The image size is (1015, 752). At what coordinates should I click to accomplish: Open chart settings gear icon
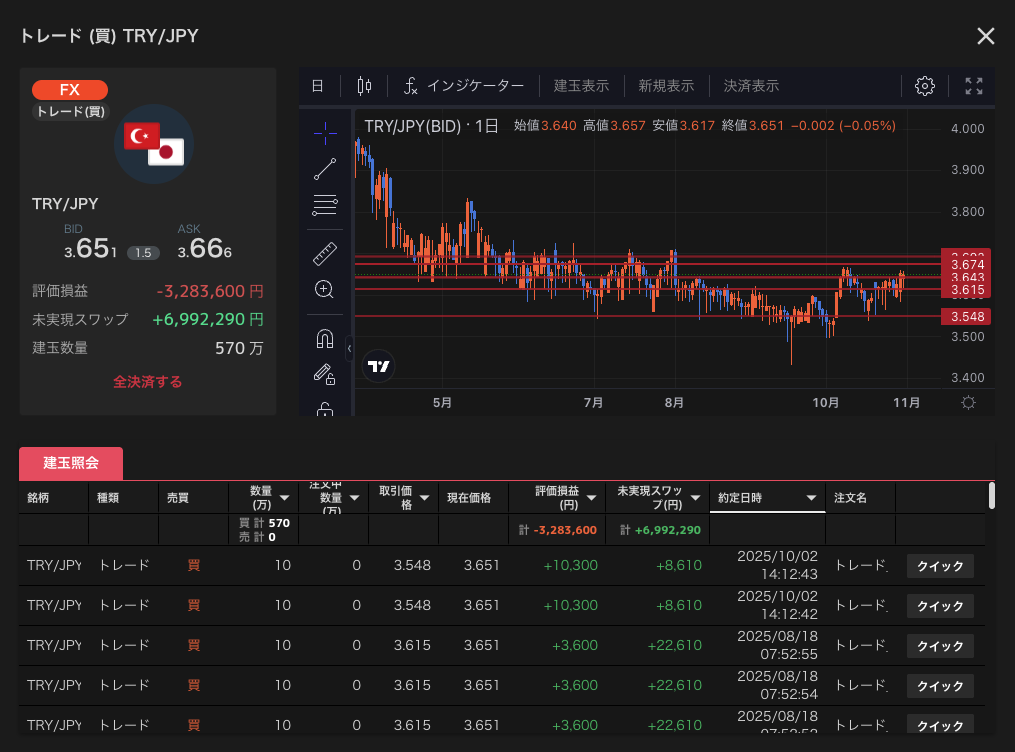925,86
